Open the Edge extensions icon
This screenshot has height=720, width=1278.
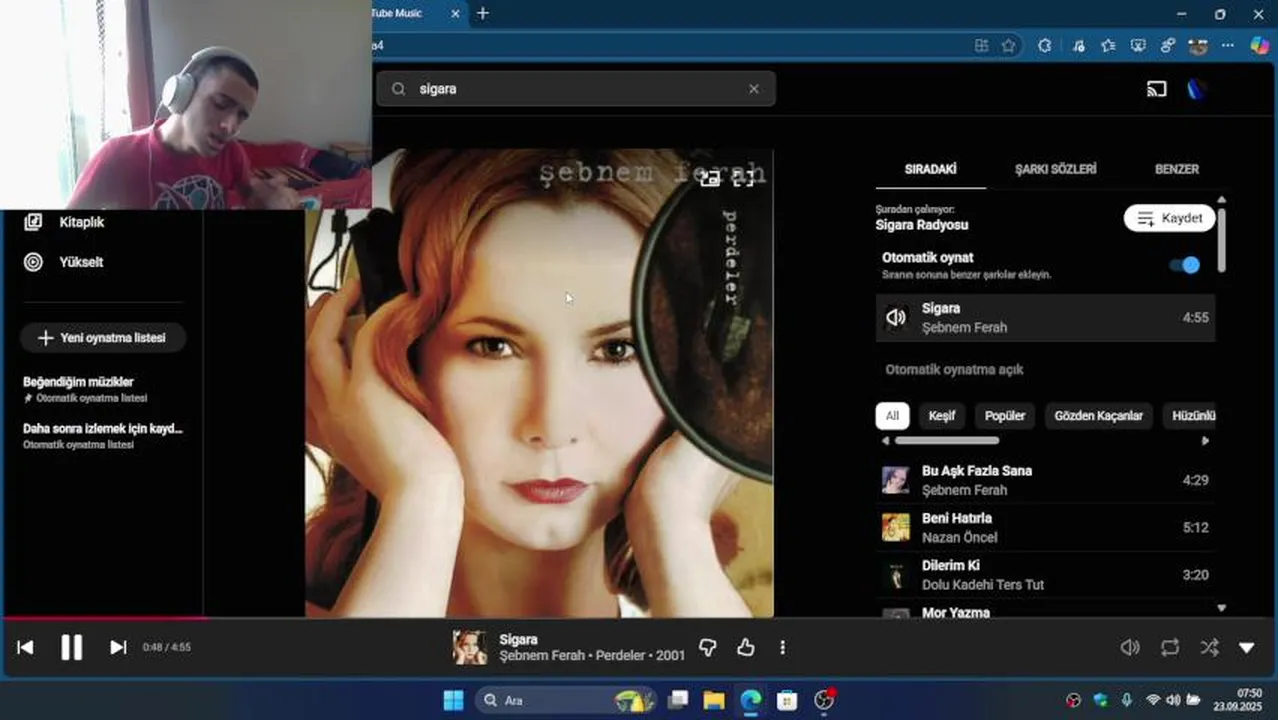[1044, 46]
